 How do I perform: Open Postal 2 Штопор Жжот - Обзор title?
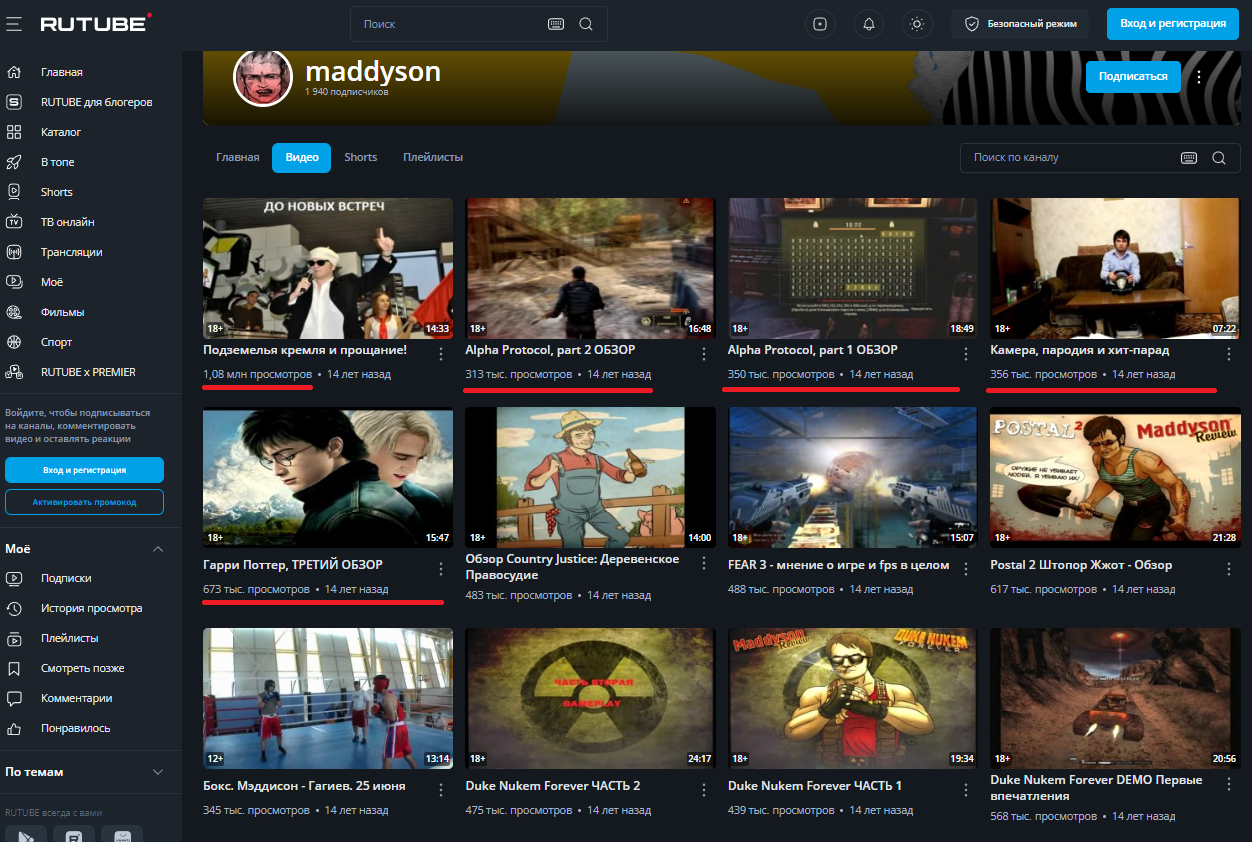1081,565
